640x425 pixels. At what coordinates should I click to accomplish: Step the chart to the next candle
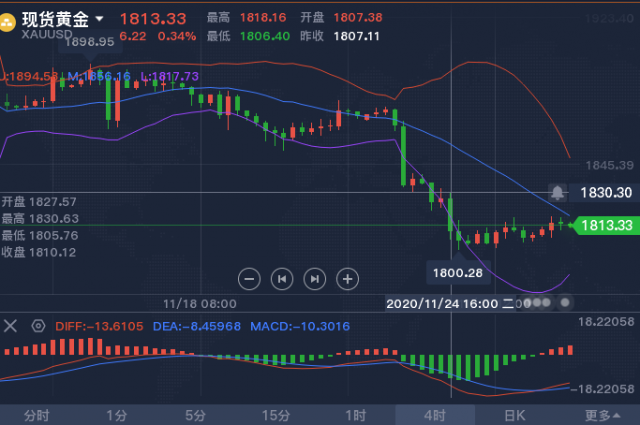pos(315,279)
